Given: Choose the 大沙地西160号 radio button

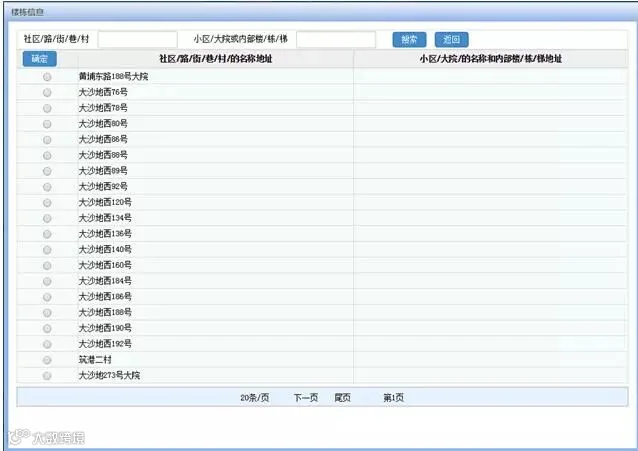Looking at the screenshot, I should [47, 265].
